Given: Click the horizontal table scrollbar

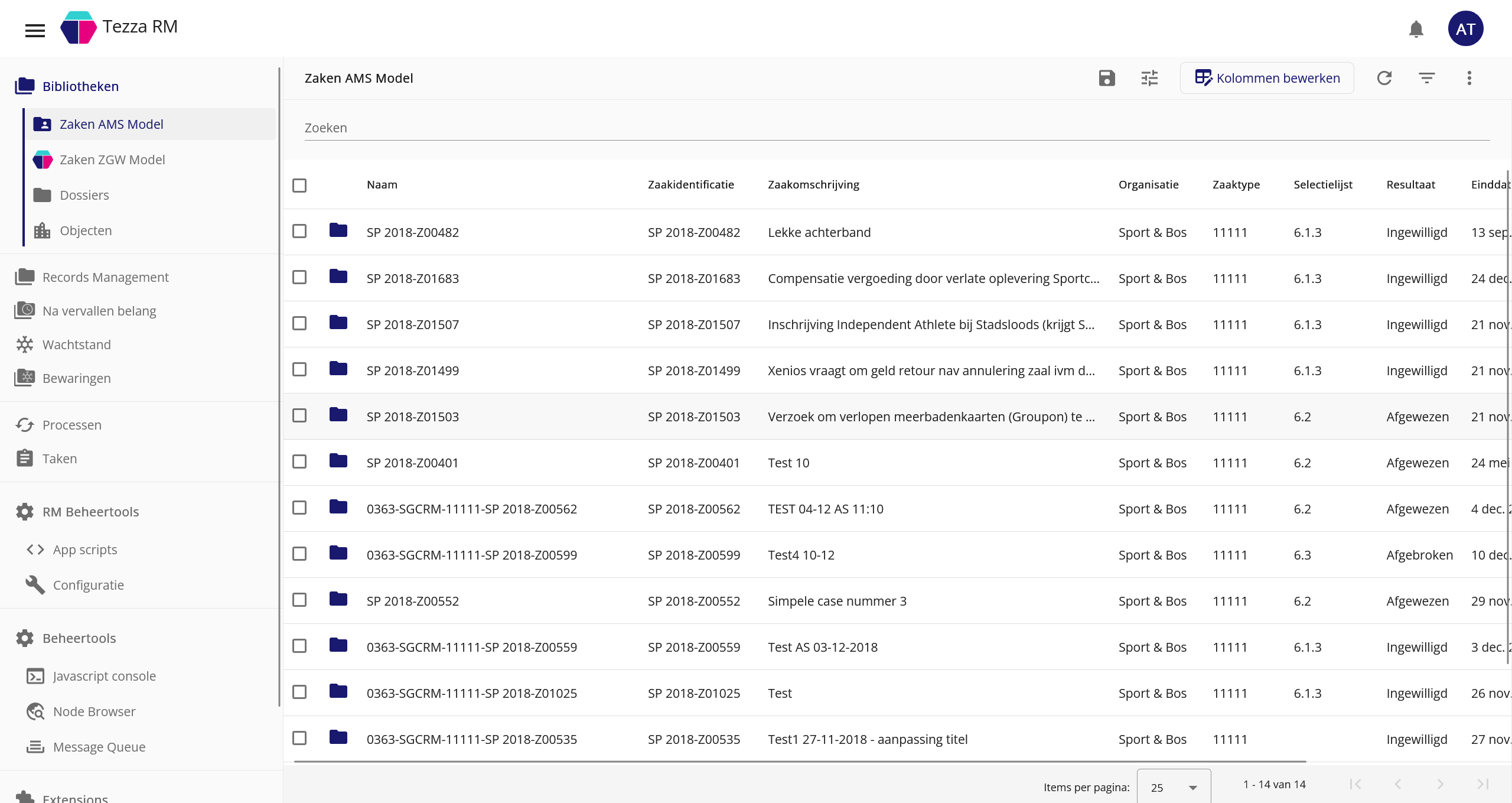Looking at the screenshot, I should pyautogui.click(x=800, y=762).
